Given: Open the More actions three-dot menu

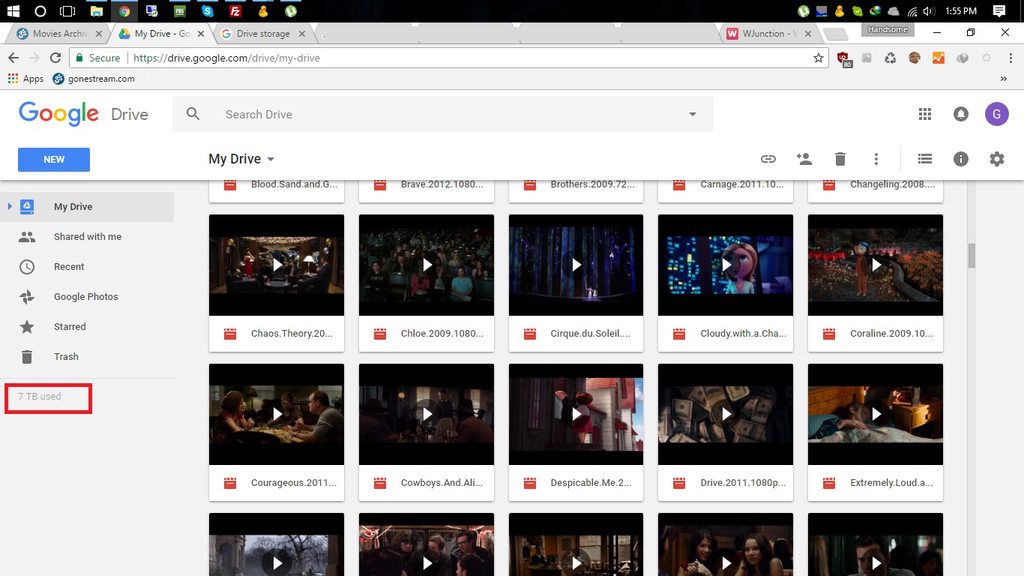Looking at the screenshot, I should click(x=876, y=159).
